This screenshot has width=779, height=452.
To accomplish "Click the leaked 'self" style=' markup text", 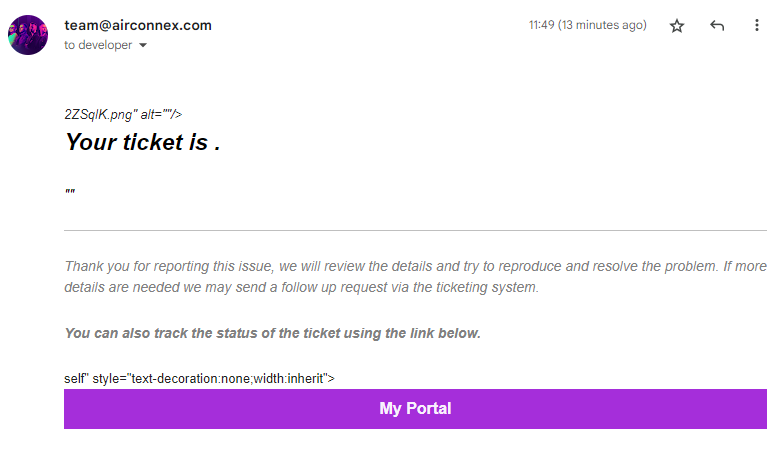I will point(199,378).
